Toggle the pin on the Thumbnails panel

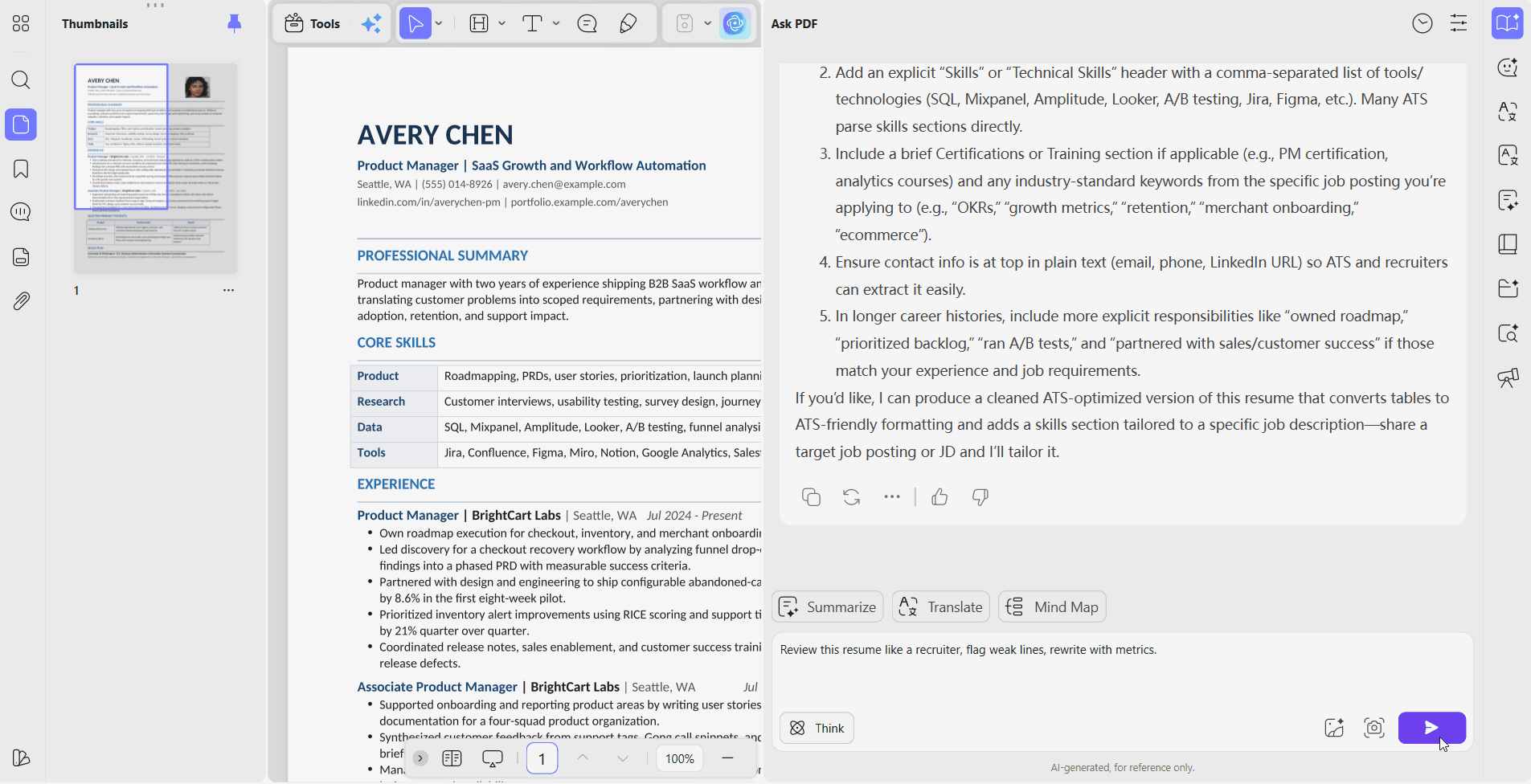click(234, 24)
